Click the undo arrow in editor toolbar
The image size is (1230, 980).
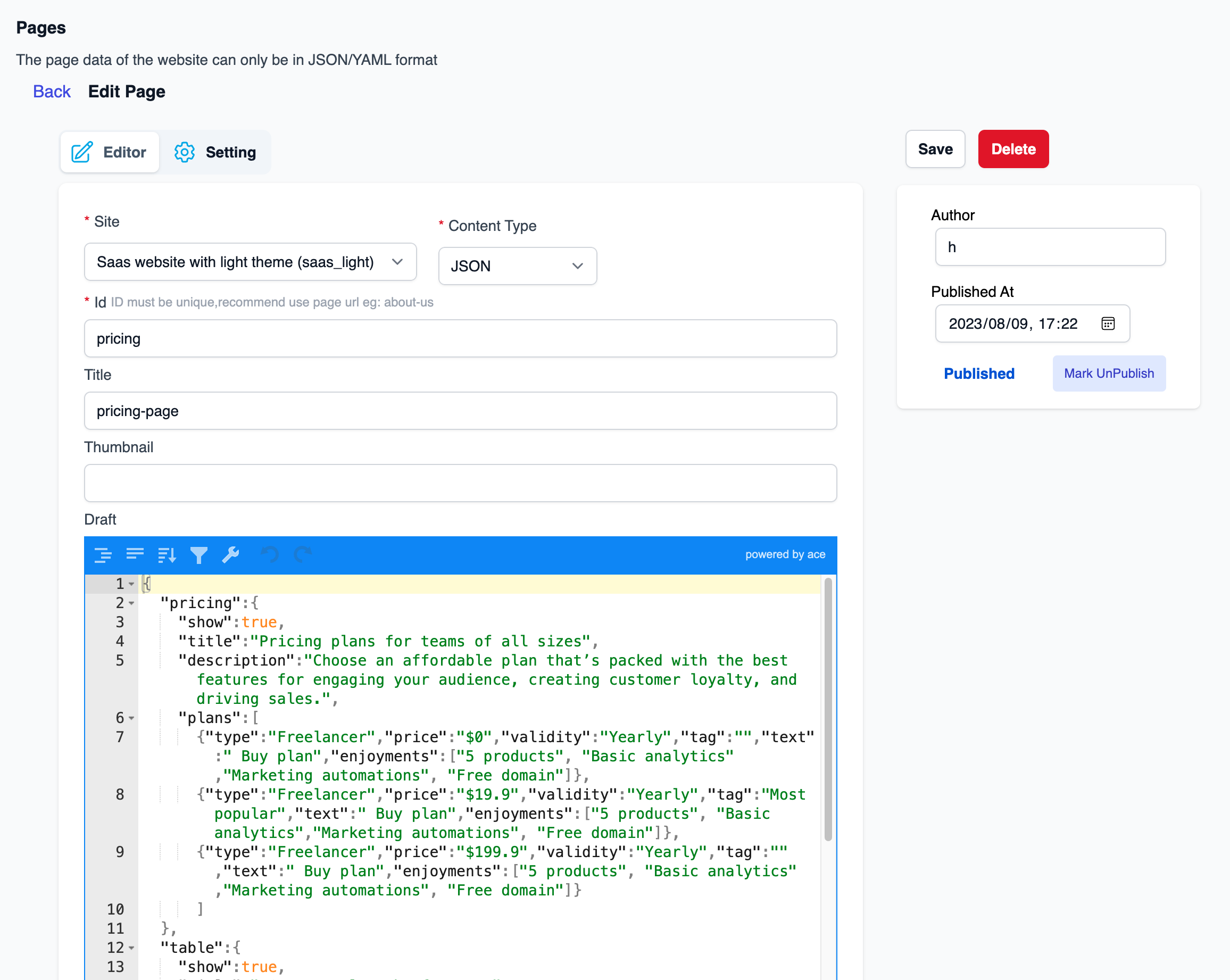[x=270, y=554]
